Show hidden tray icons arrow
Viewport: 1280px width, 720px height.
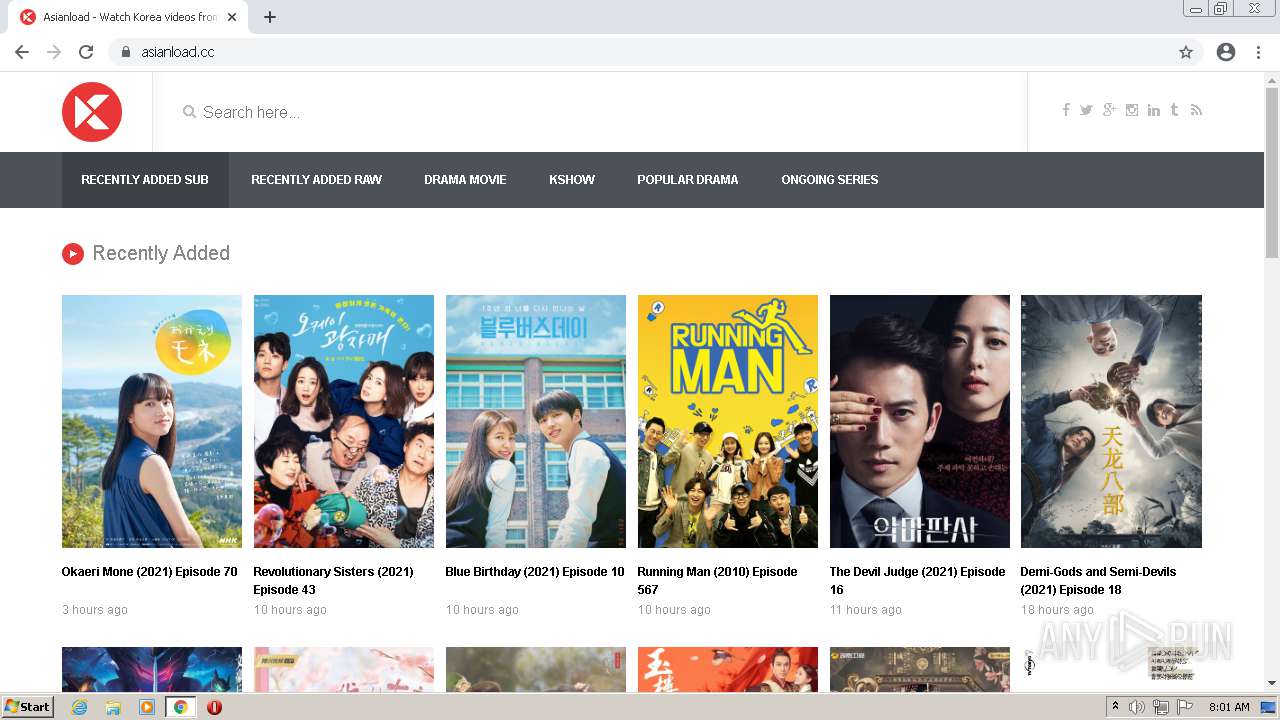point(1115,707)
